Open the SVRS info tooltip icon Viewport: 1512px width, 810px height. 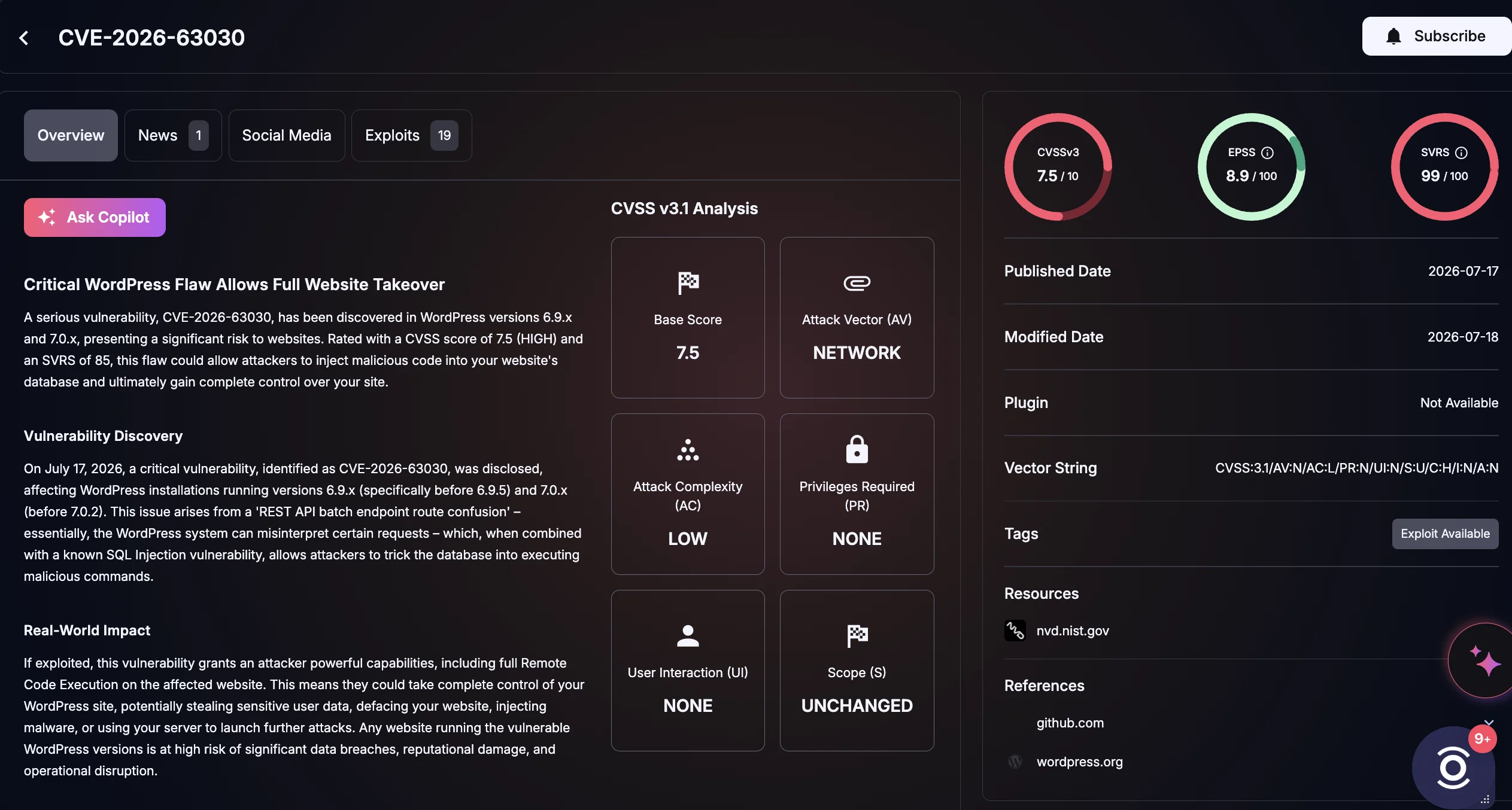tap(1461, 153)
